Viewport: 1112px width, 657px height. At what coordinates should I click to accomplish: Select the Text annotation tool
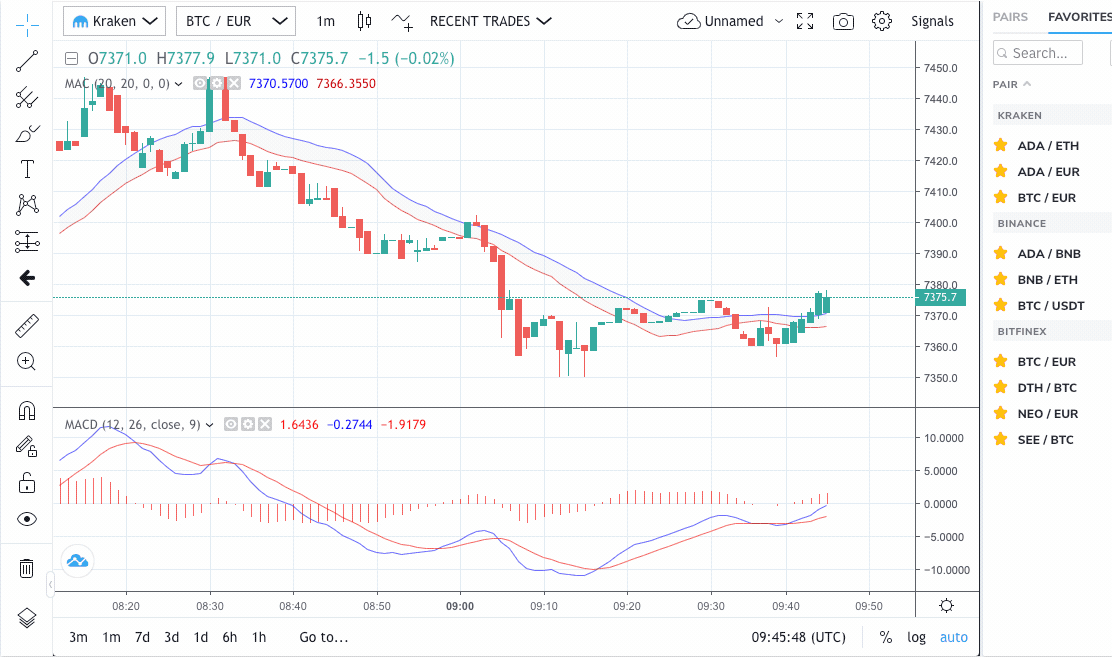27,169
